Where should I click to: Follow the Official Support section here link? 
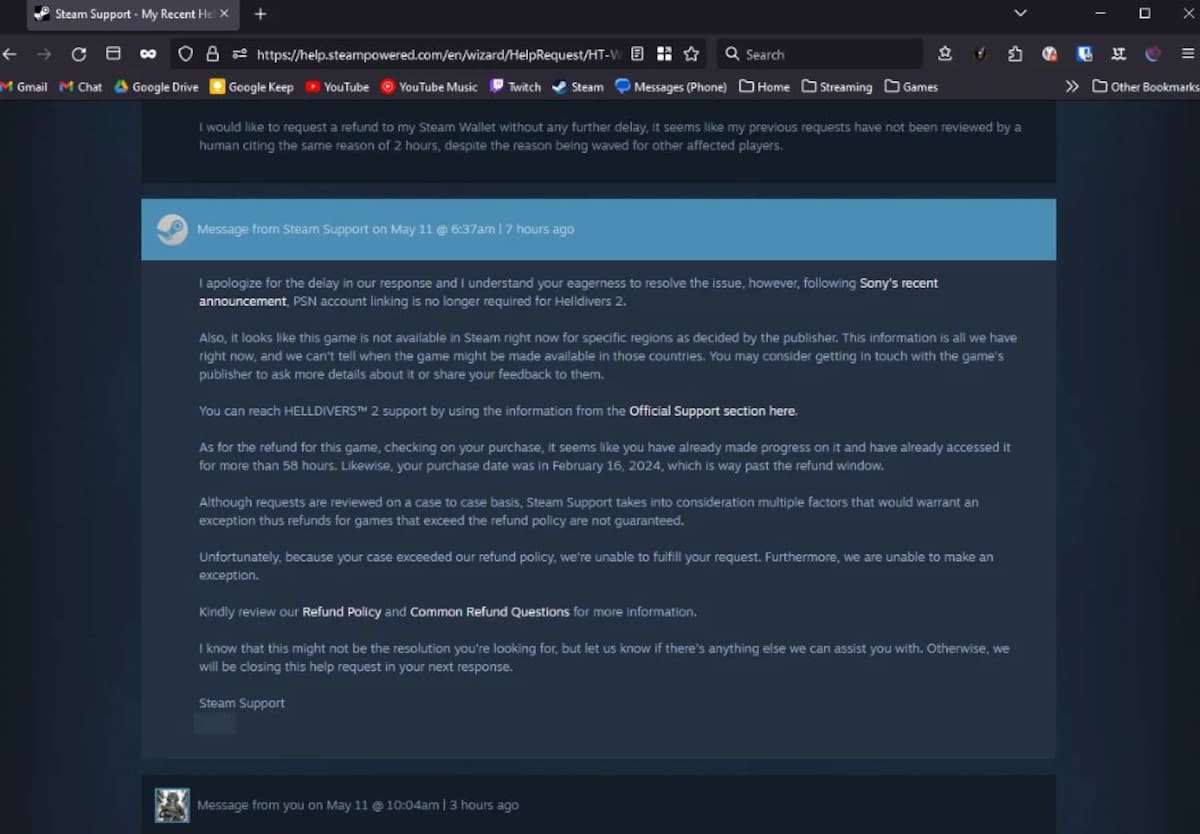tap(713, 411)
